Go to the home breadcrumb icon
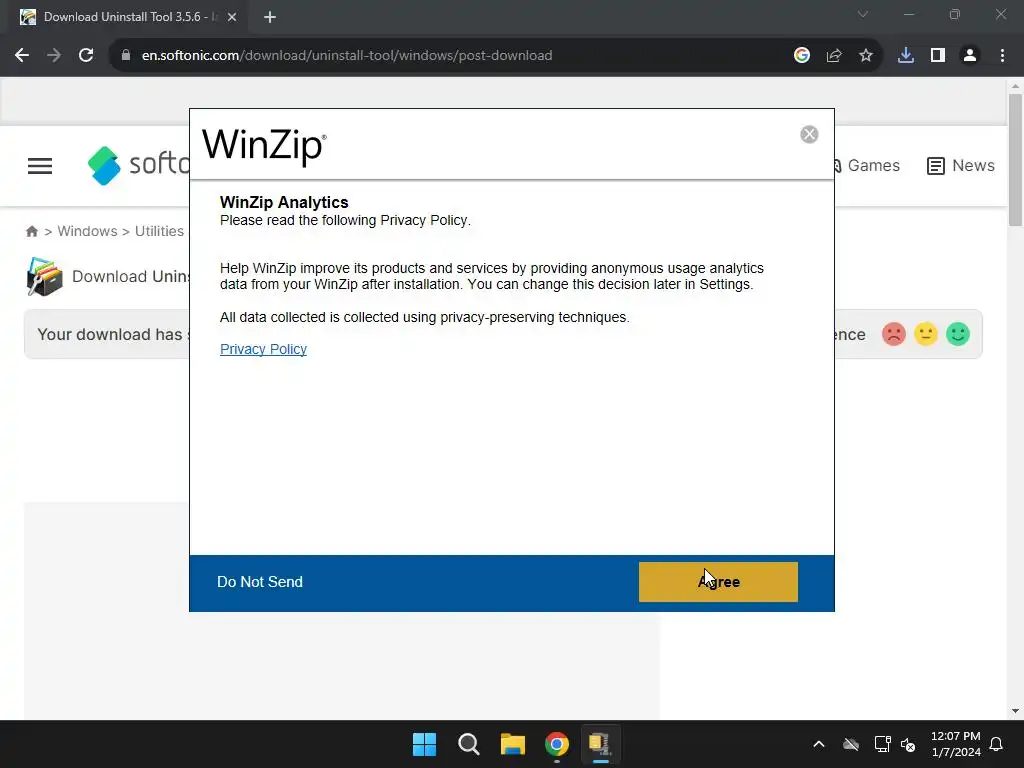Image resolution: width=1024 pixels, height=768 pixels. (x=31, y=231)
